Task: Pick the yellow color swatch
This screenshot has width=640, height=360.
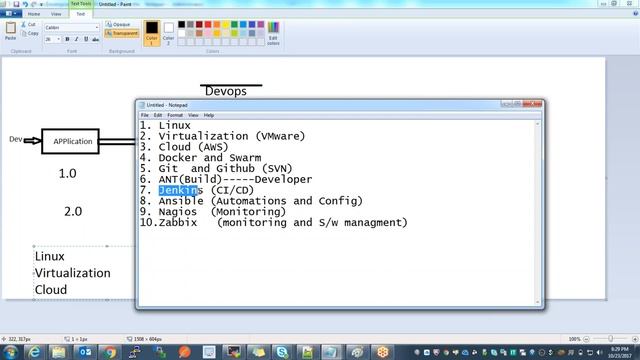Action: click(x=226, y=25)
